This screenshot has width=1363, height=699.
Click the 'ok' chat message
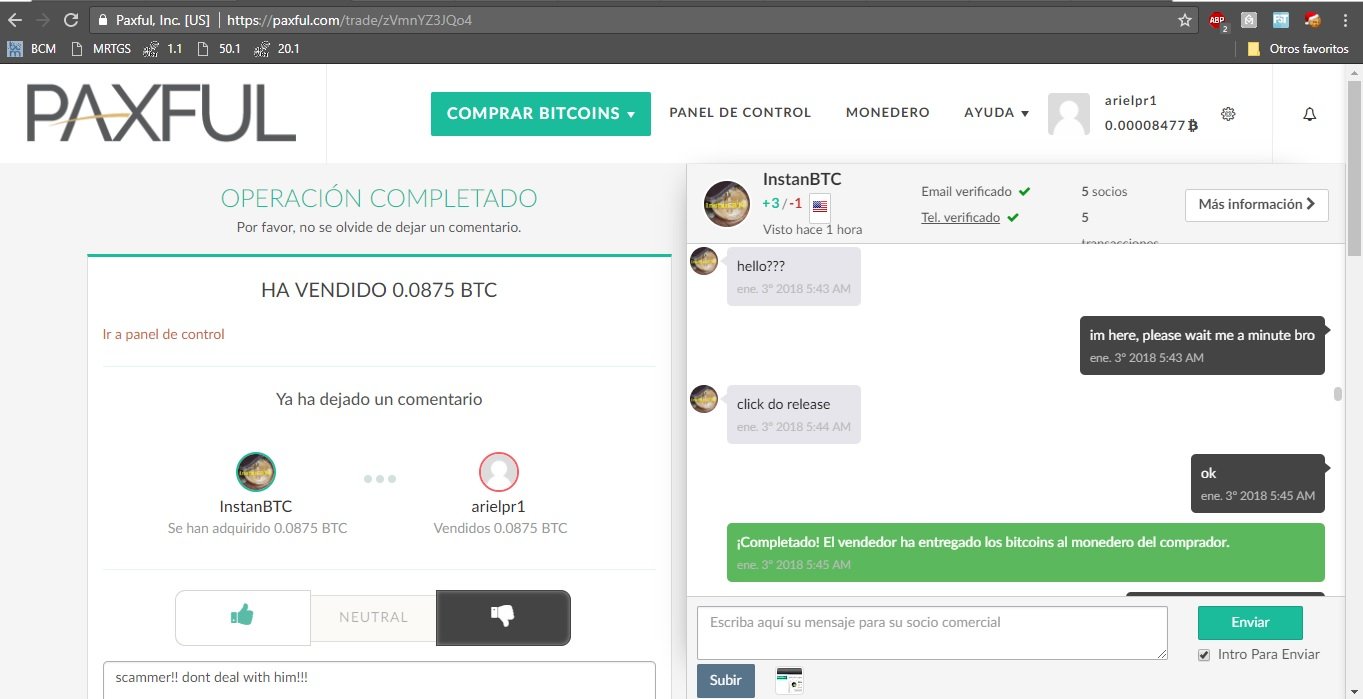coord(1257,484)
